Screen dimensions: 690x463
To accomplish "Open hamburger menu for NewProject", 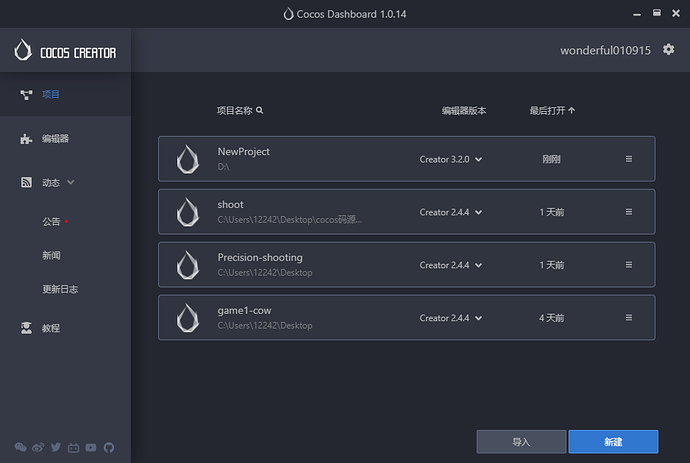I will click(629, 159).
